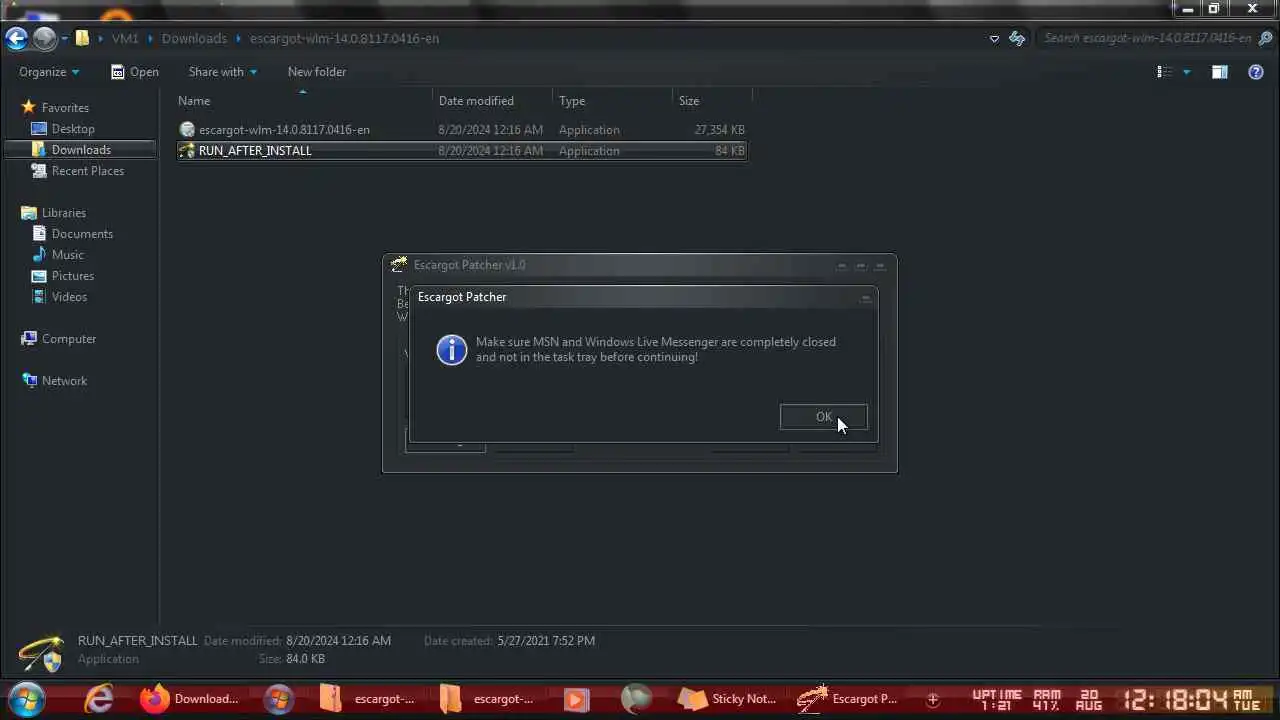Screen dimensions: 1280x720
Task: Switch to Sticky Notes taskbar button
Action: (x=726, y=698)
